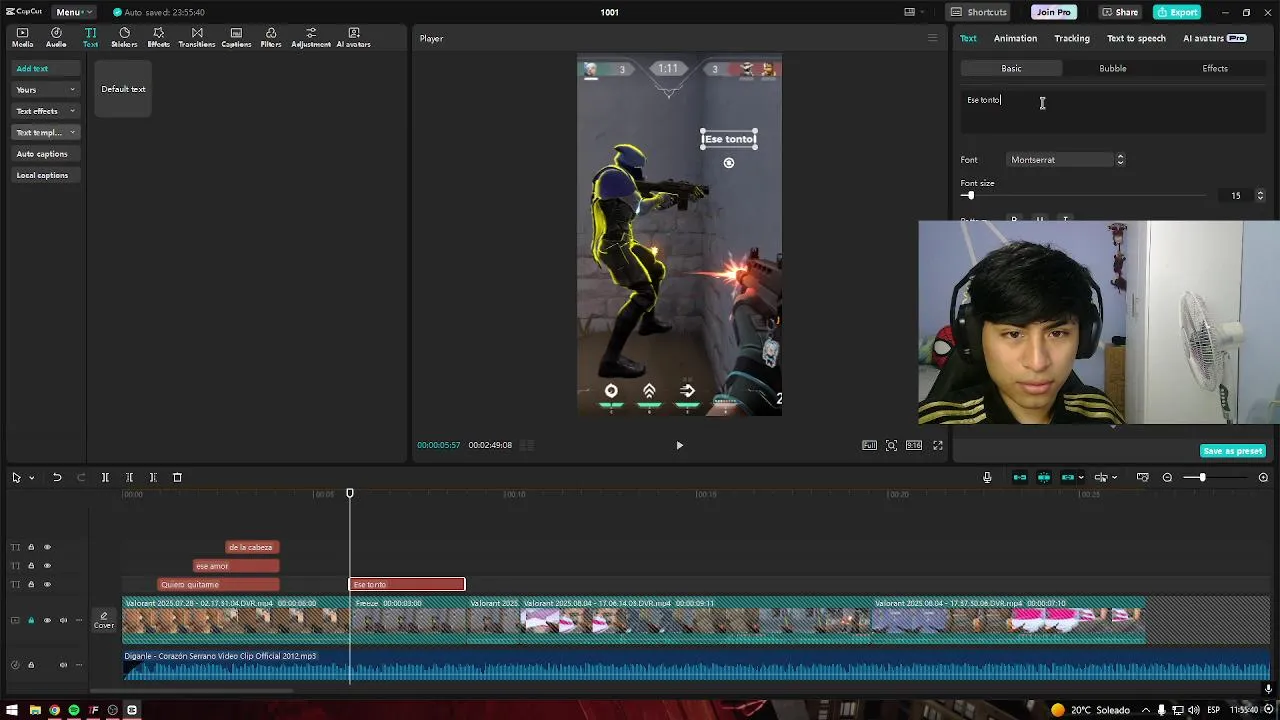This screenshot has width=1280, height=720.
Task: Open the AI avatars panel in the top toolbar
Action: pyautogui.click(x=353, y=38)
